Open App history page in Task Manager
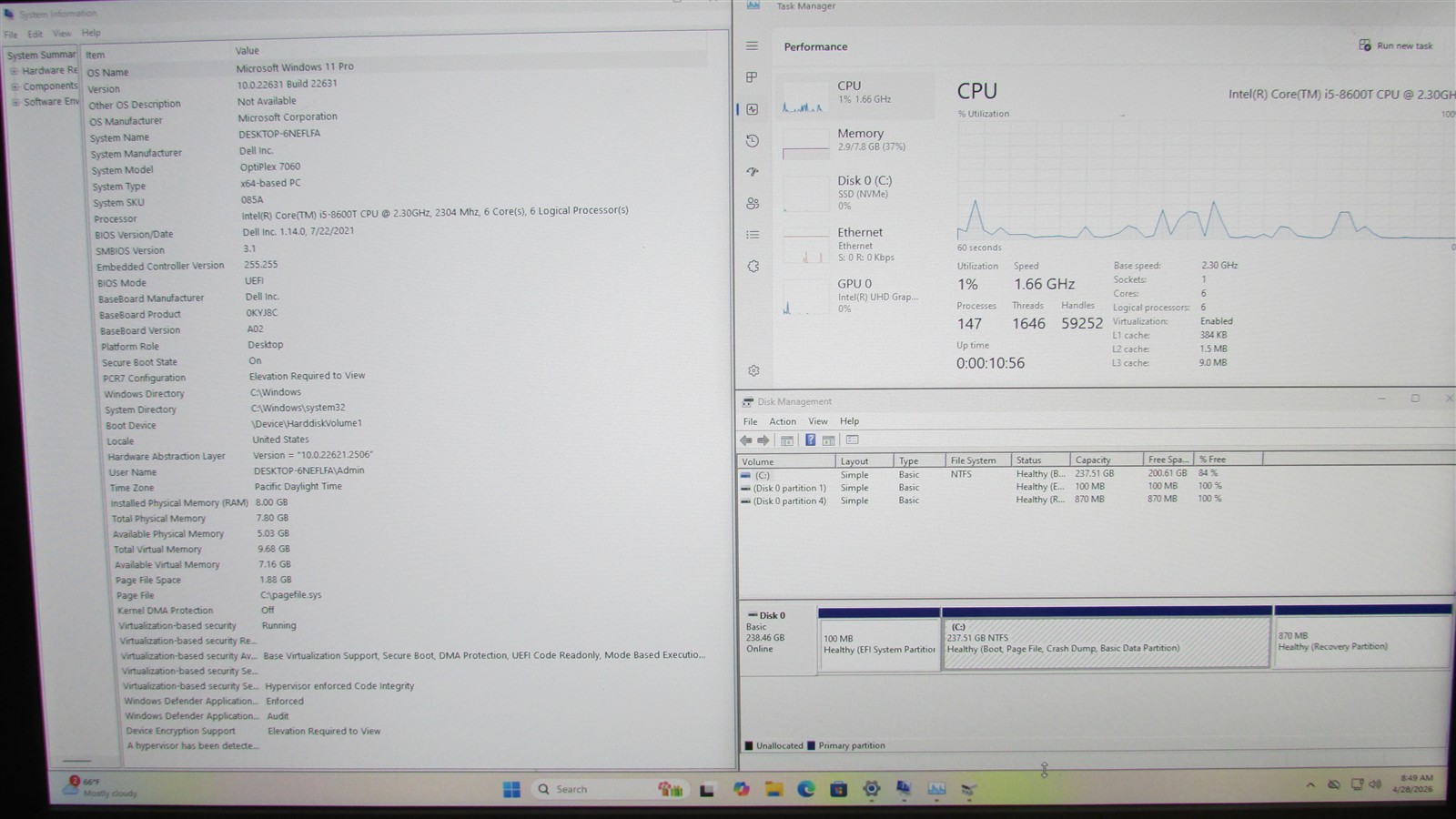The width and height of the screenshot is (1456, 819). click(752, 141)
